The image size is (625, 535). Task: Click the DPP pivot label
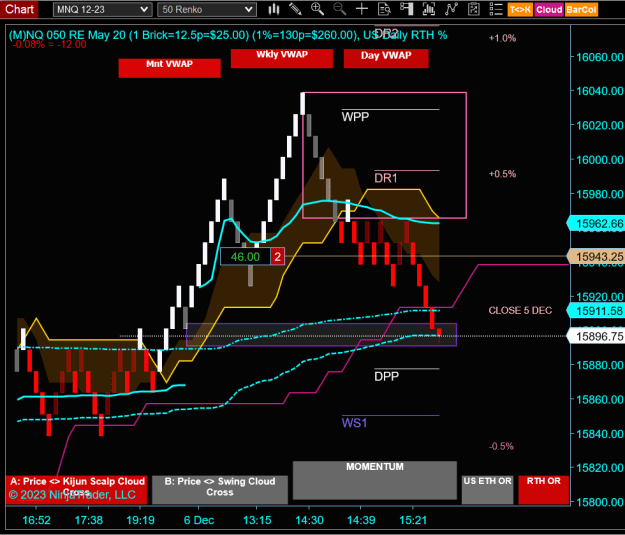click(386, 376)
